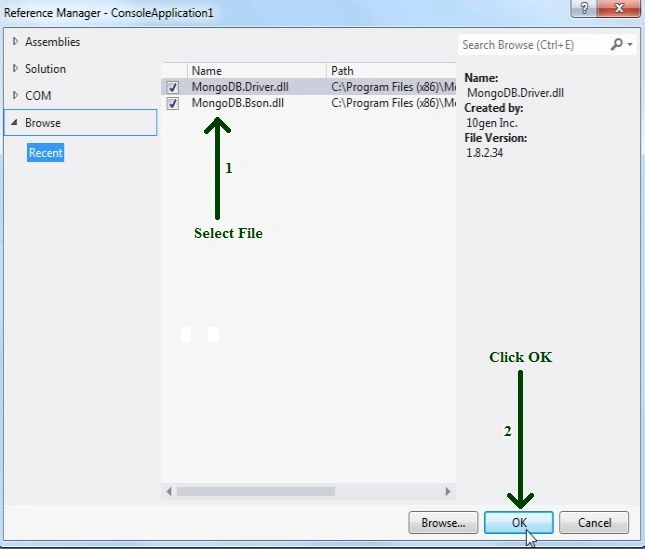
Task: Collapse the Browse section arrow
Action: [14, 123]
